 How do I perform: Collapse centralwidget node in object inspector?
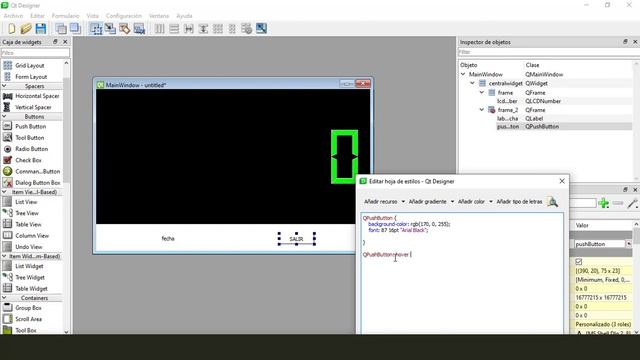click(473, 83)
